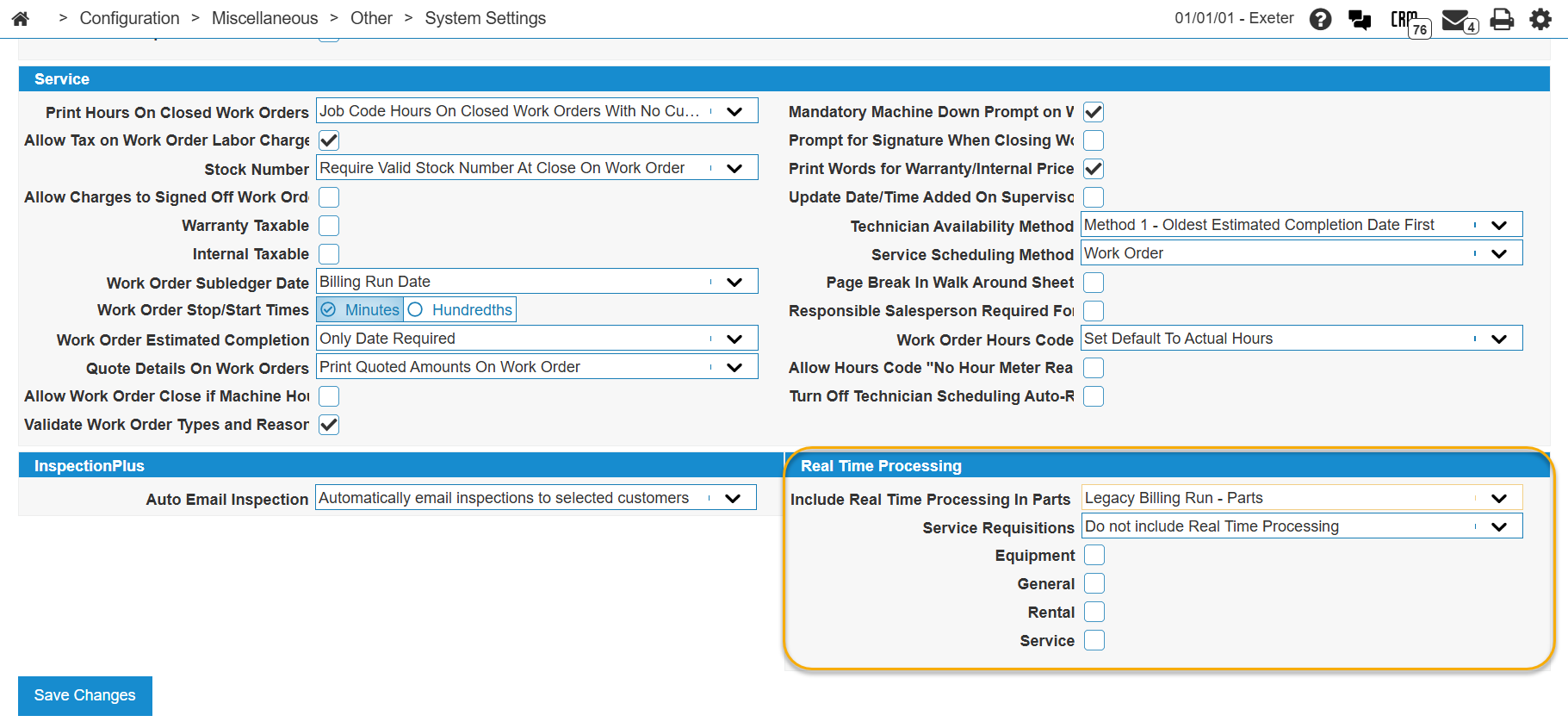Uncheck Allow Tax on Work Order Labor Charge

coord(329,140)
